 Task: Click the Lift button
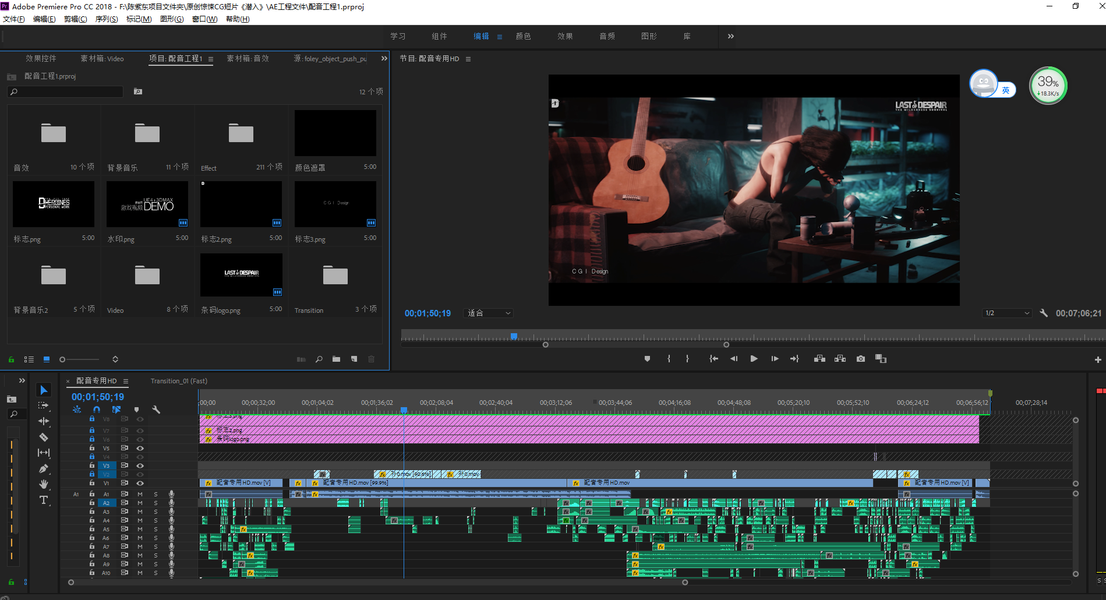click(820, 359)
